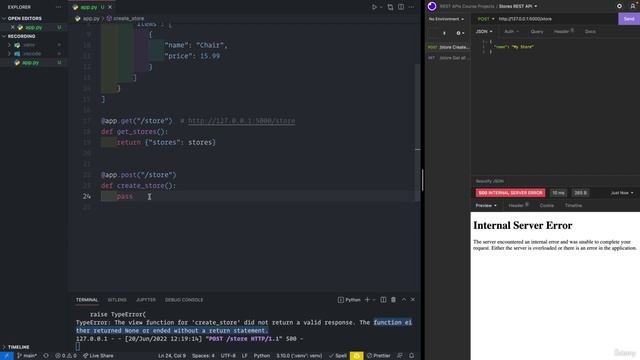
Task: Click the Run Python File play icon
Action: pyautogui.click(x=374, y=7)
